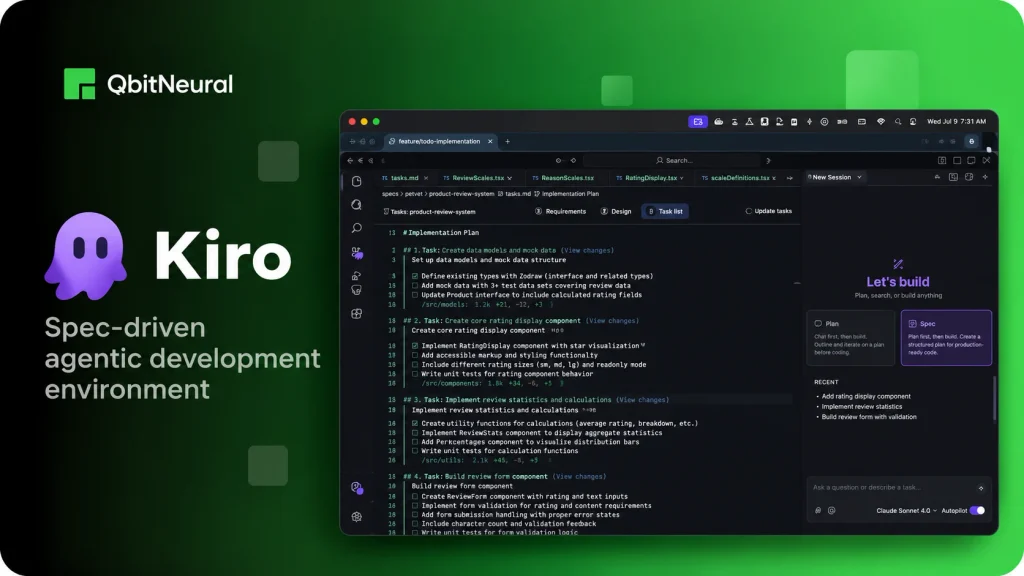Show more editor tabs with overflow arrow
1024x576 pixels.
point(790,178)
